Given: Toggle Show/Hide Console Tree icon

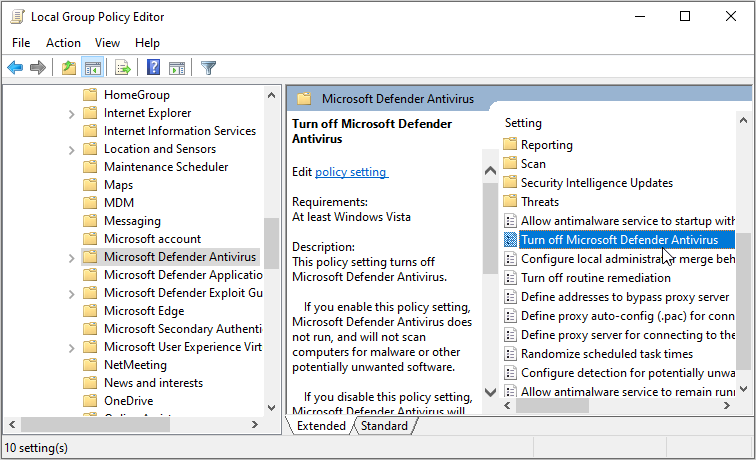Looking at the screenshot, I should point(93,68).
